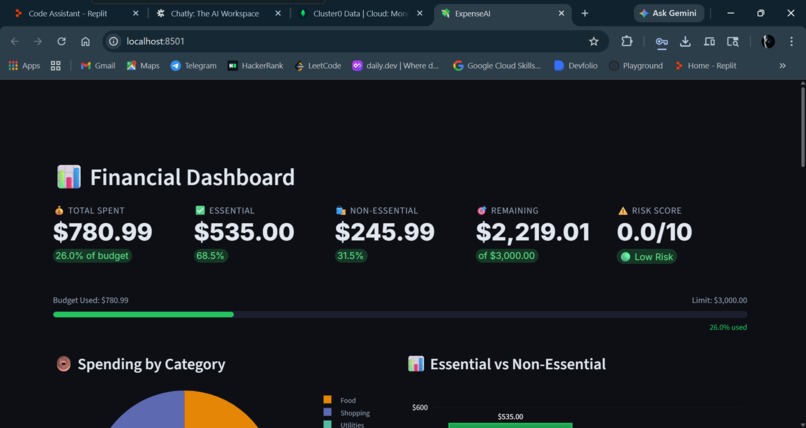Close the Code Assistant - Replit tab
The image size is (806, 428).
(x=136, y=13)
